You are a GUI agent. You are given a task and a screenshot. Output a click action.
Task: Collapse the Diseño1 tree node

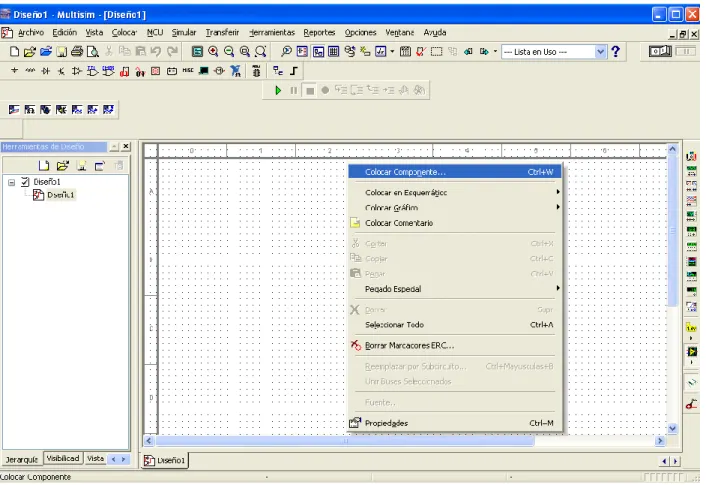[12, 182]
